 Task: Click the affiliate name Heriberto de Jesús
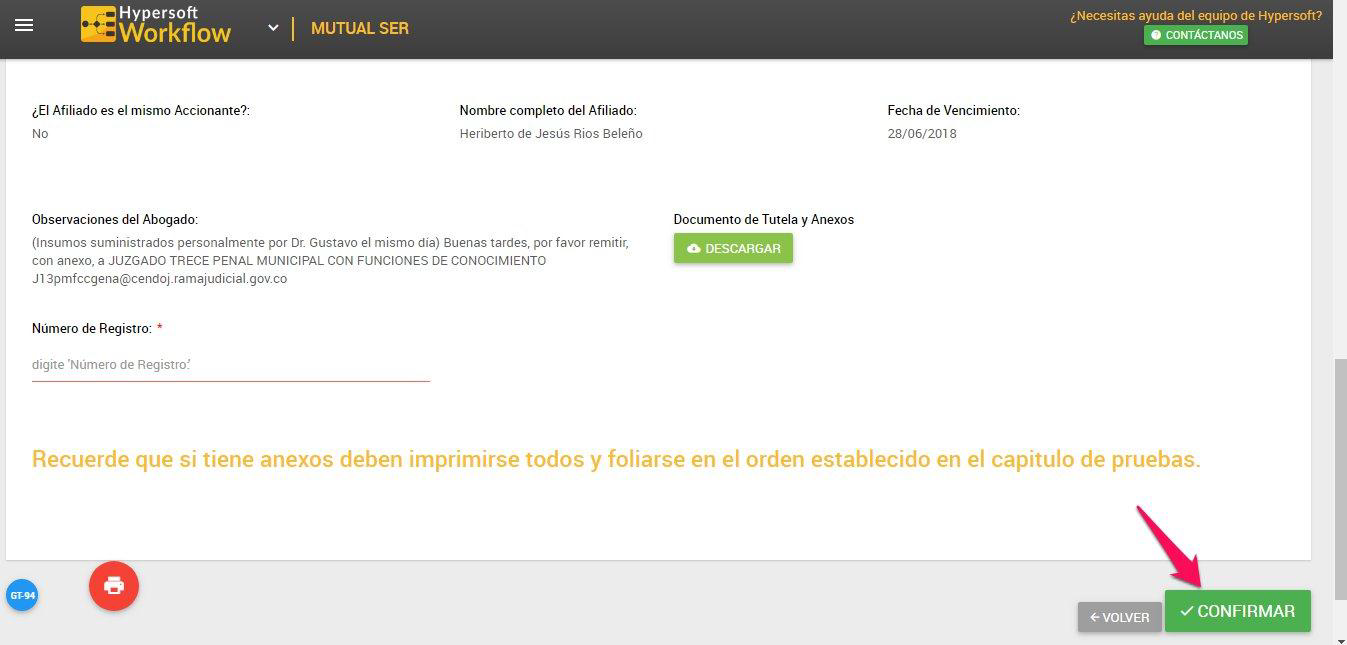click(551, 134)
